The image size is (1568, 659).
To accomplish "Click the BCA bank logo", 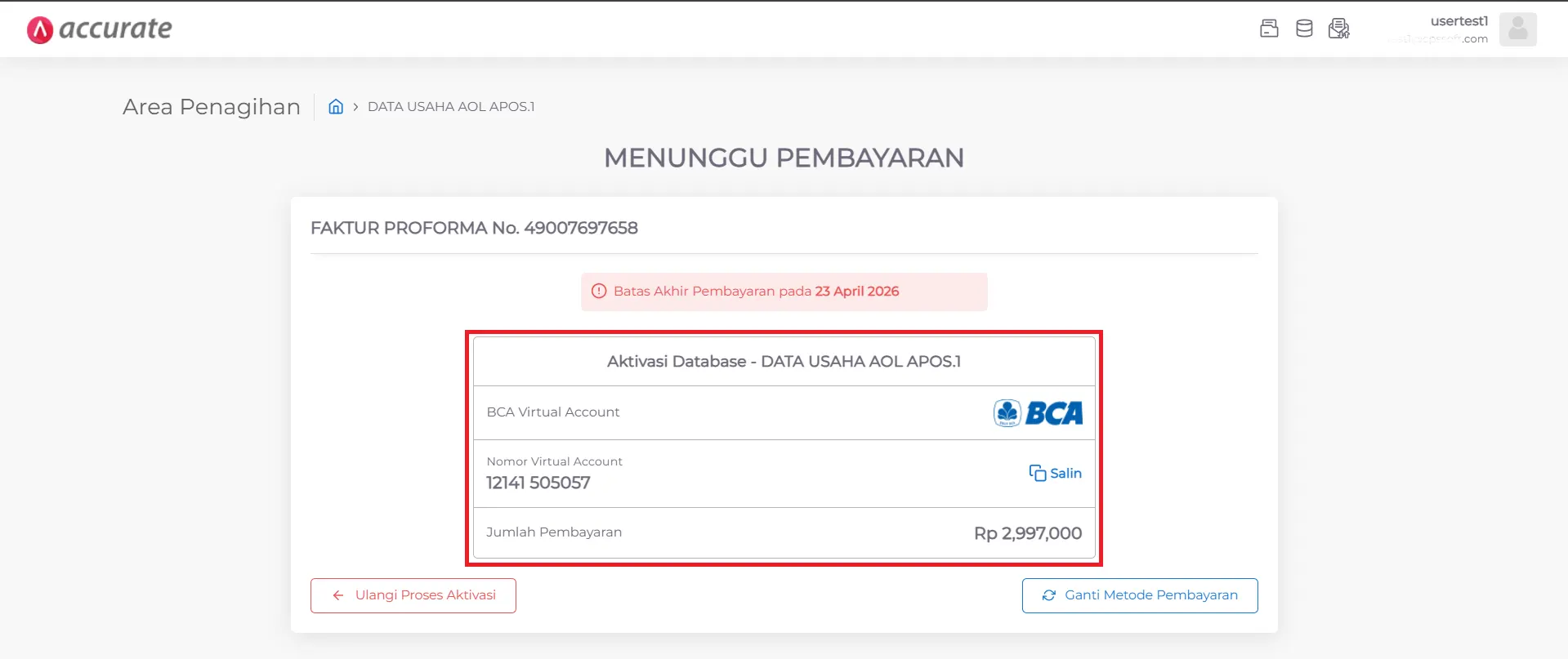I will [1038, 413].
